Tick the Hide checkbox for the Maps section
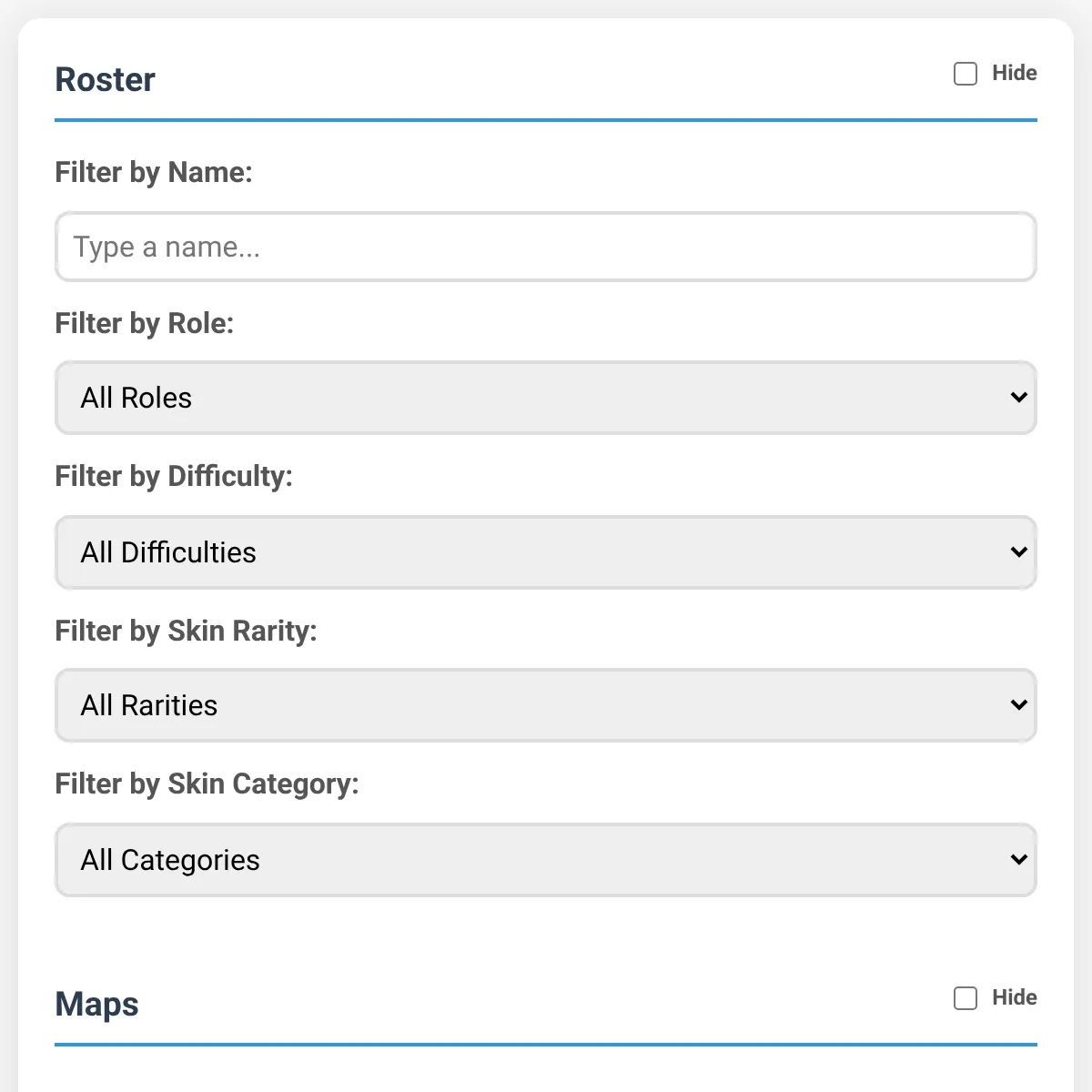 coord(966,998)
